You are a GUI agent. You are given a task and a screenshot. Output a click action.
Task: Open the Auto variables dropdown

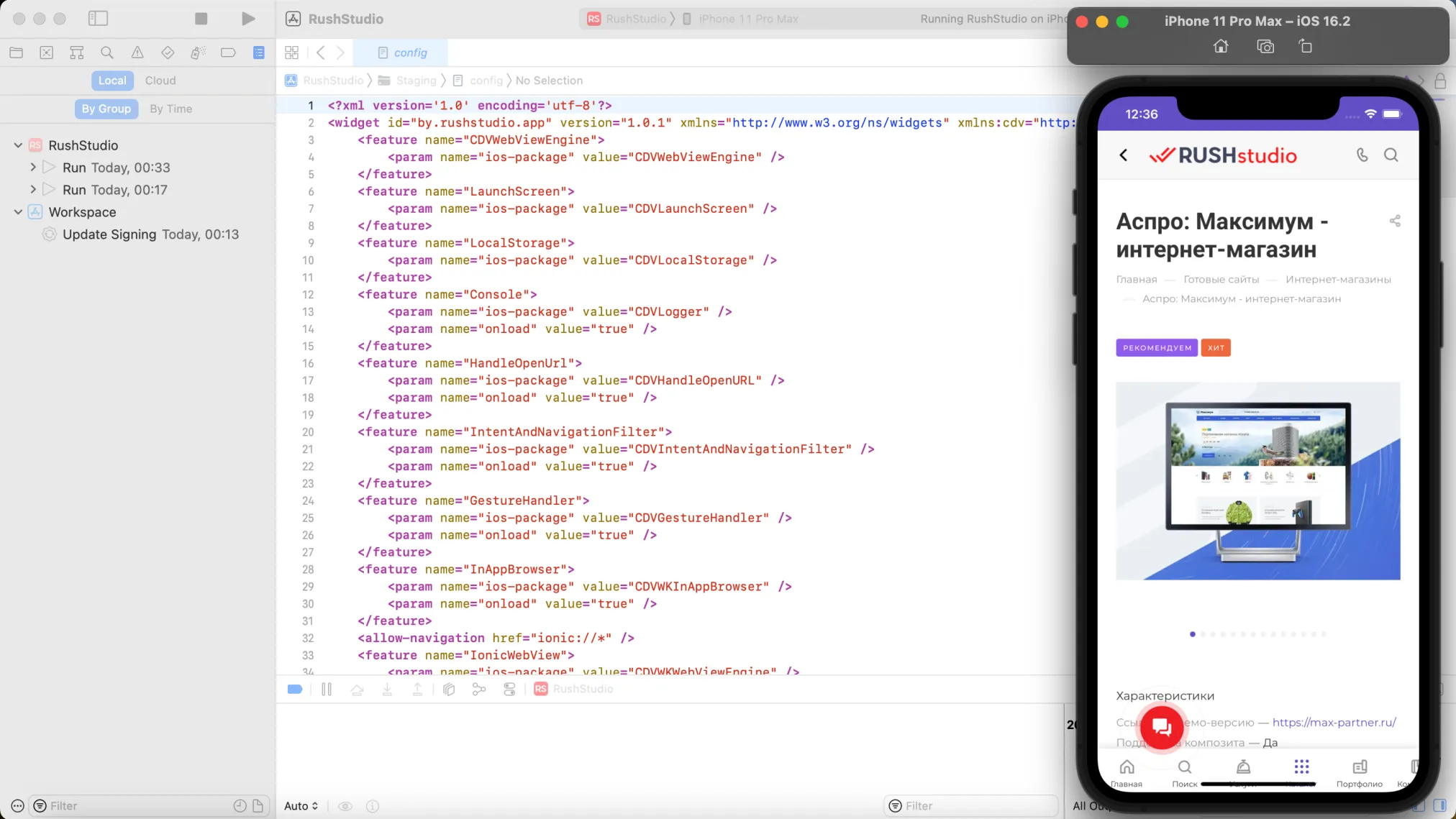301,806
